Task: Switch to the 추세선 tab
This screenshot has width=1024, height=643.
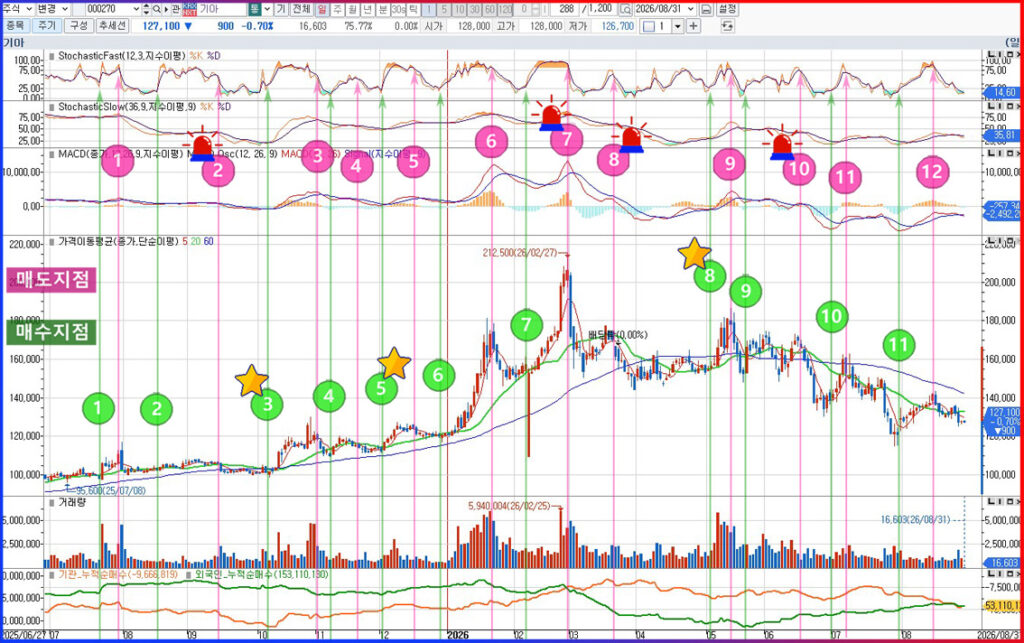Action: pyautogui.click(x=112, y=26)
